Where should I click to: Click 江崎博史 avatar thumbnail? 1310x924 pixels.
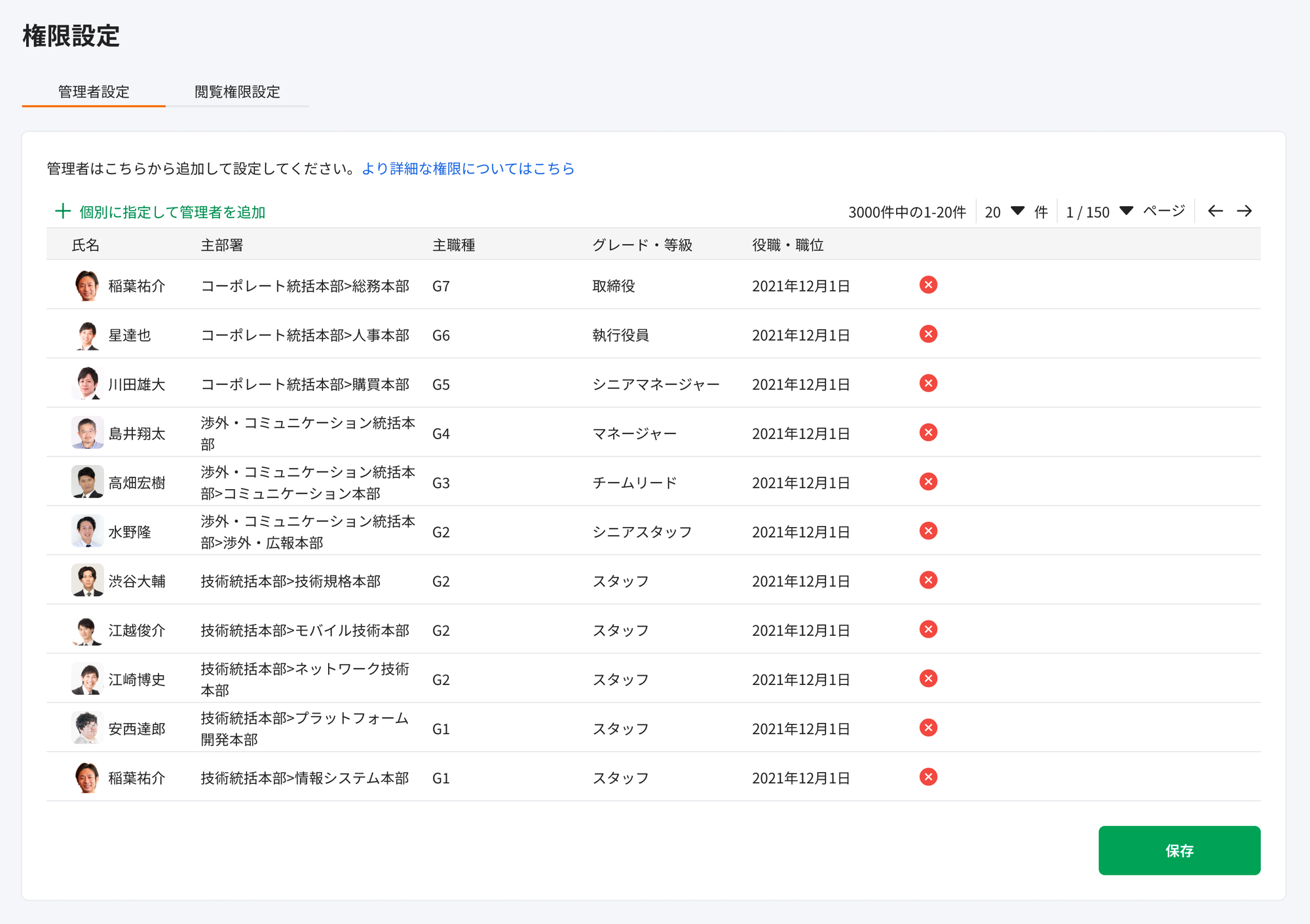click(x=87, y=679)
